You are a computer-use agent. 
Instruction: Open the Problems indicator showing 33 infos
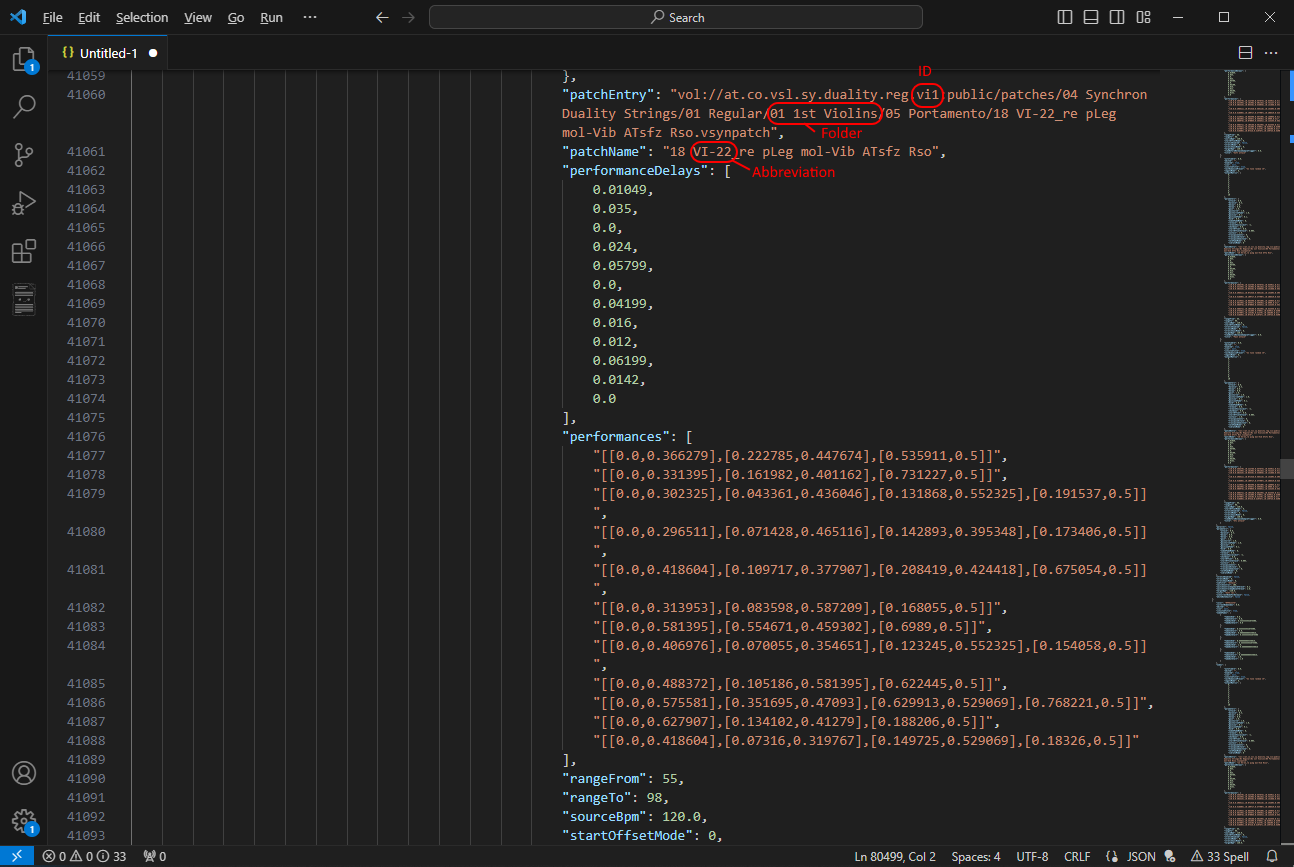[x=84, y=857]
